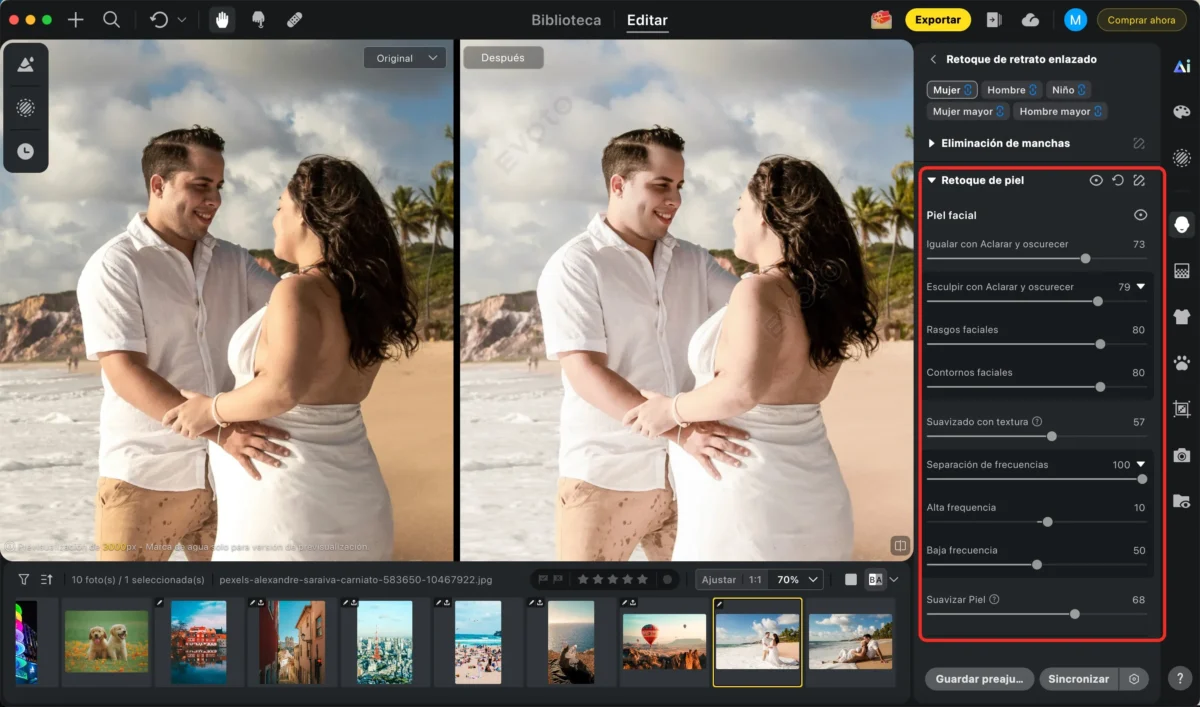Open the clothing t-shirt retouch panel
This screenshot has width=1200, height=707.
coord(1181,317)
